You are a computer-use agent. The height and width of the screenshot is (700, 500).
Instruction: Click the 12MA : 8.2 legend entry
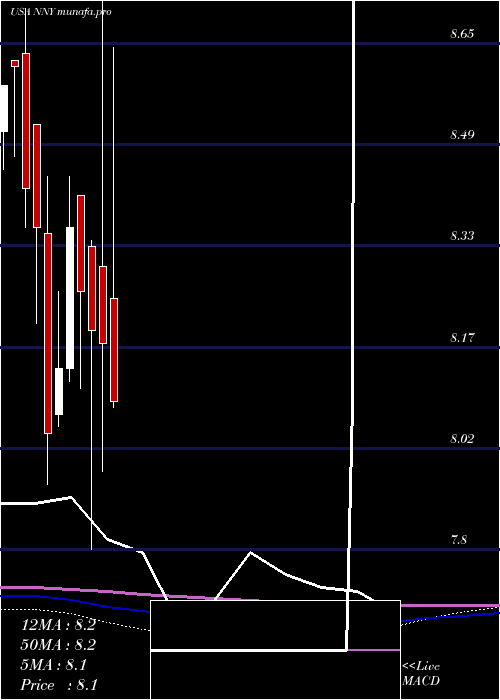58,625
